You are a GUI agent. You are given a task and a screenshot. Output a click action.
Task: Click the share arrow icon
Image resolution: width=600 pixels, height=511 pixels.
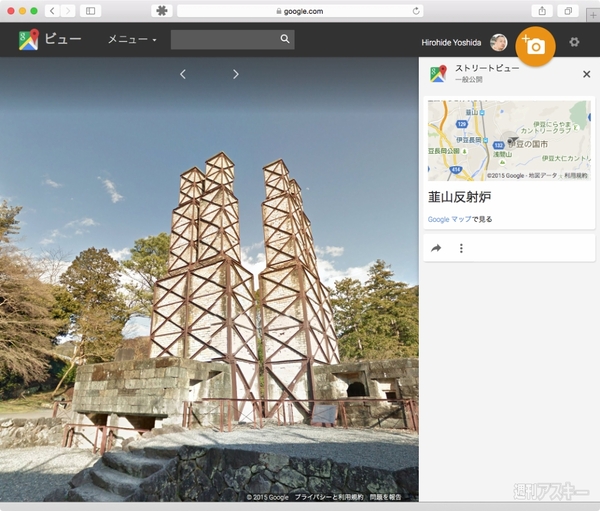[x=436, y=248]
